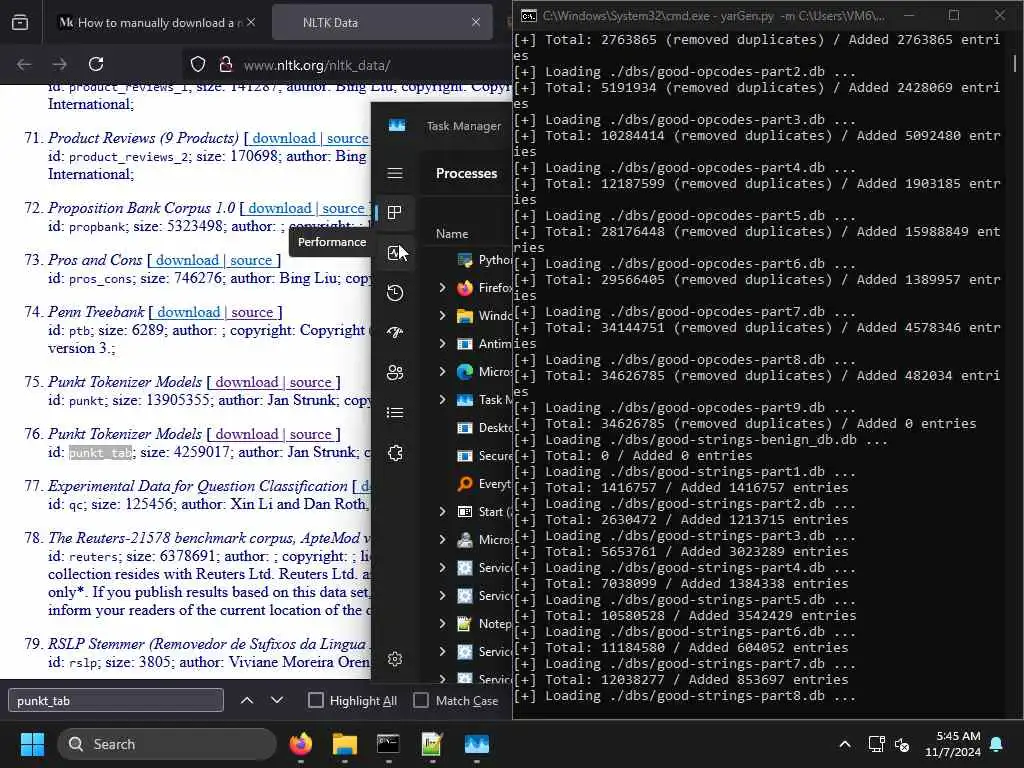
Task: Expand the Start process row
Action: click(442, 511)
